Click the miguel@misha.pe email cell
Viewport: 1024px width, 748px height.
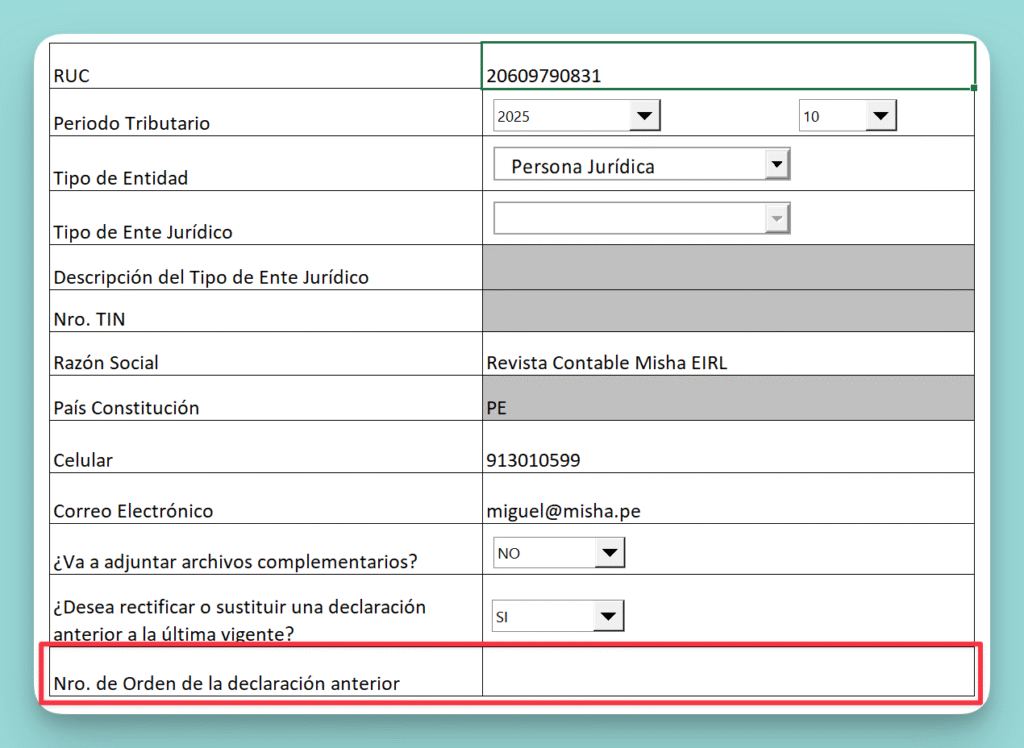(727, 499)
